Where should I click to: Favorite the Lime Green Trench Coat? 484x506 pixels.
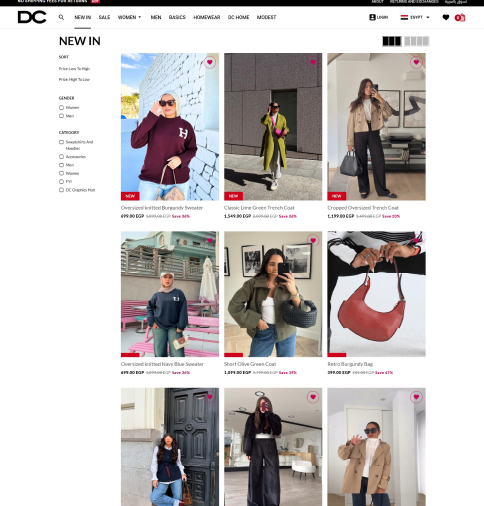click(x=313, y=62)
